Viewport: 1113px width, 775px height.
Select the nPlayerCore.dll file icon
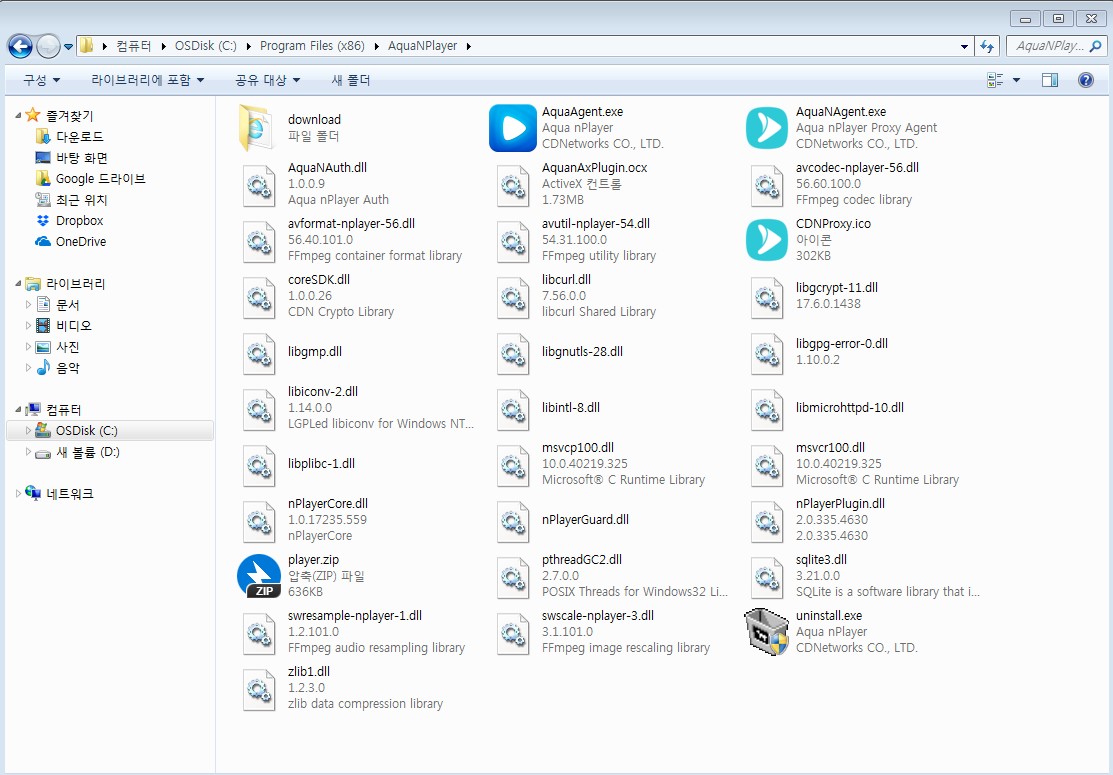click(259, 521)
